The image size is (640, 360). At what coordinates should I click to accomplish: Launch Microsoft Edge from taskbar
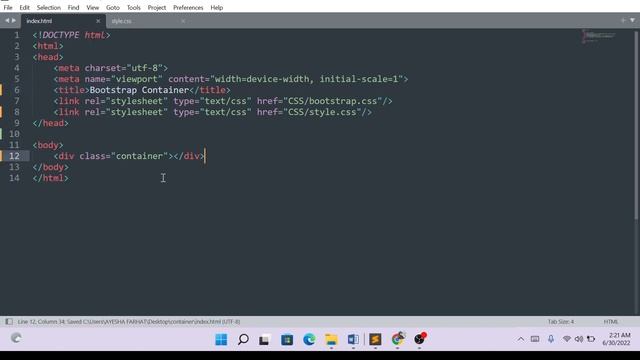tap(309, 339)
